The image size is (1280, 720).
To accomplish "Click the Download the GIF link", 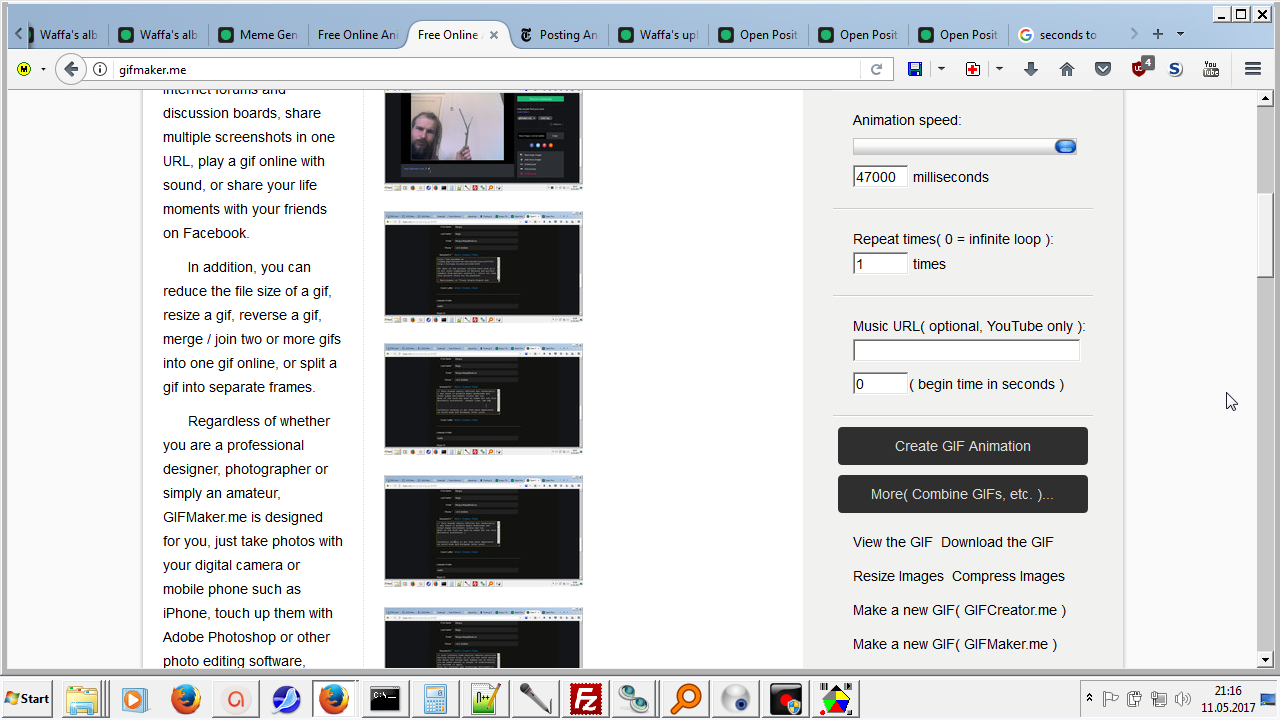I will 997,542.
